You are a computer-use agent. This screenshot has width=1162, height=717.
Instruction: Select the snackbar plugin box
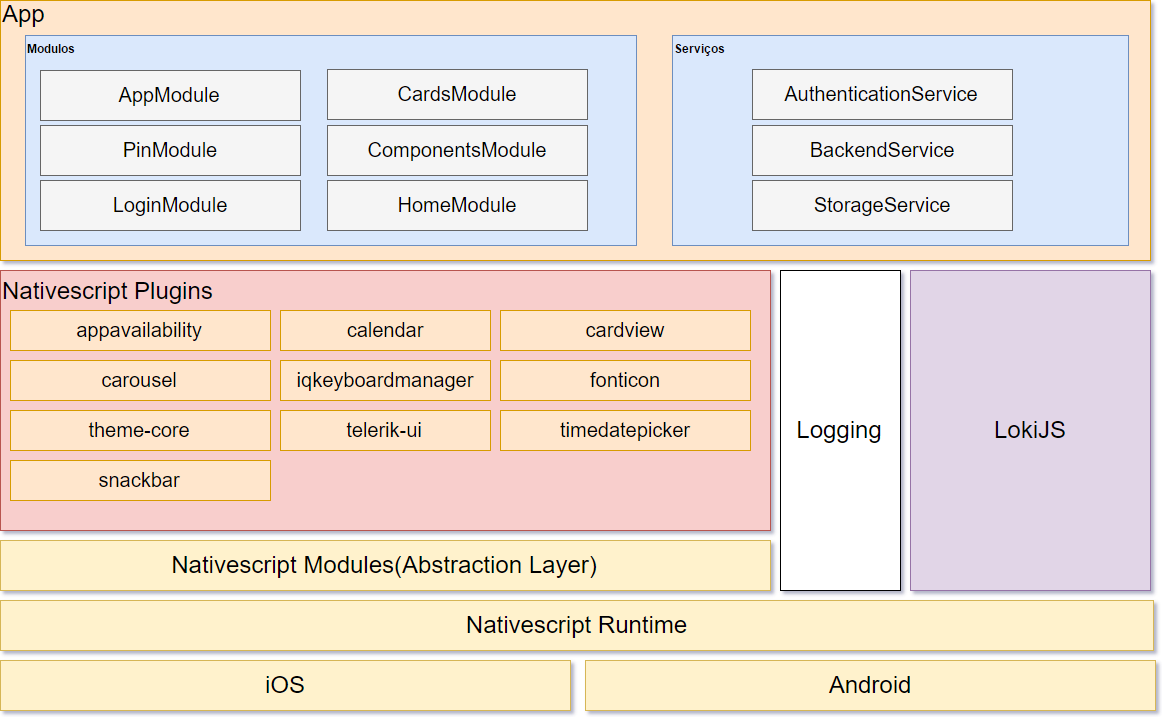click(140, 481)
